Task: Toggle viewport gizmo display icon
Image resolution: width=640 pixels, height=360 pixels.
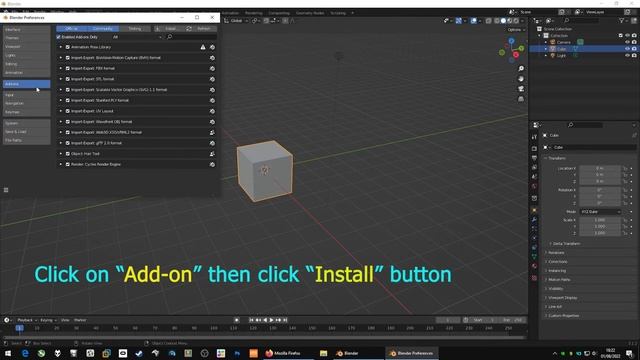Action: pyautogui.click(x=459, y=21)
